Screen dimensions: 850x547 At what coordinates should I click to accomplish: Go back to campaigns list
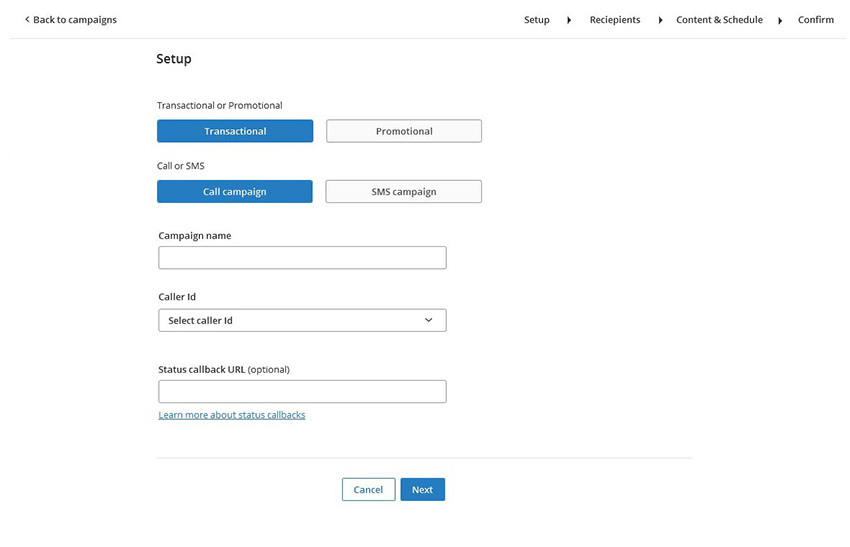tap(75, 20)
